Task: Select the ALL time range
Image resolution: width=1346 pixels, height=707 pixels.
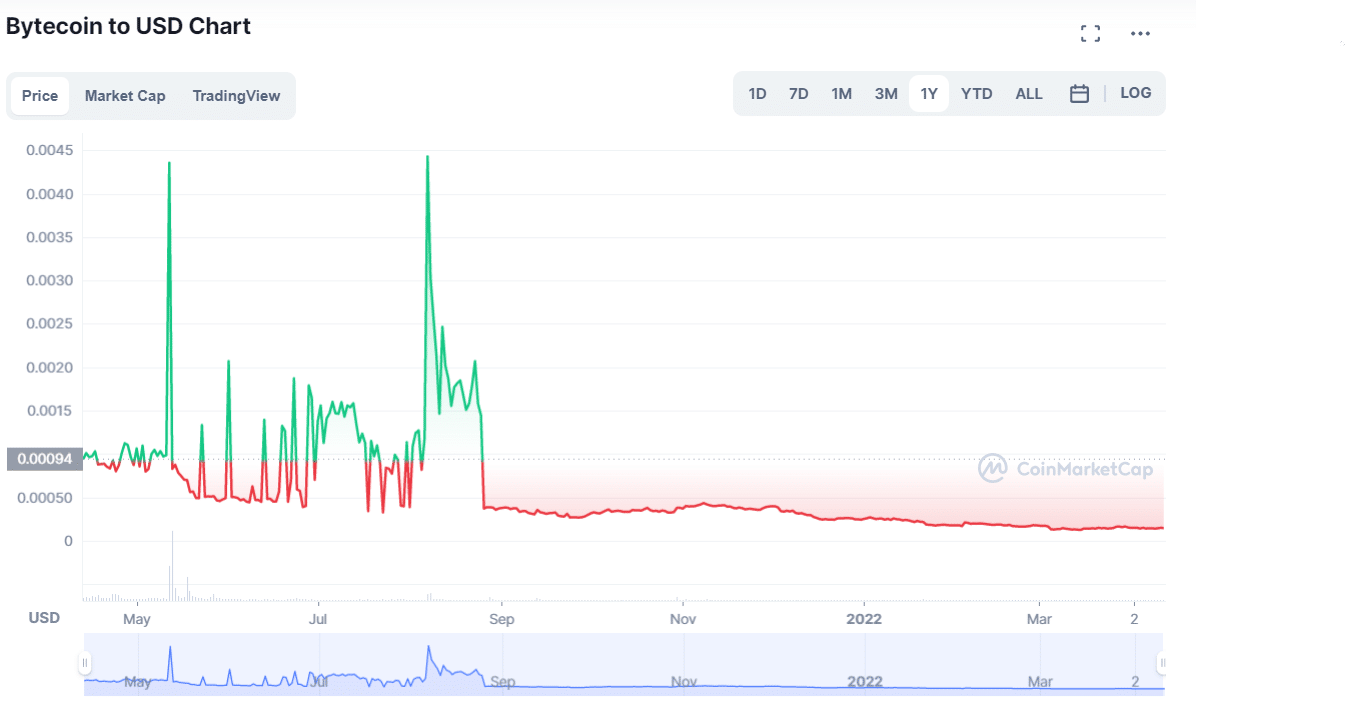Action: click(1029, 94)
